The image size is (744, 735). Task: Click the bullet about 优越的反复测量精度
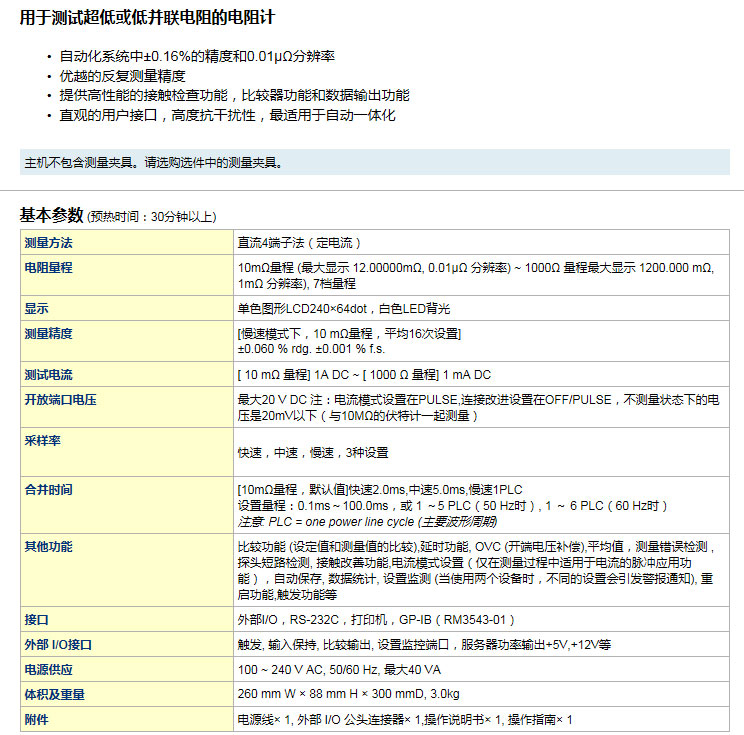click(122, 76)
